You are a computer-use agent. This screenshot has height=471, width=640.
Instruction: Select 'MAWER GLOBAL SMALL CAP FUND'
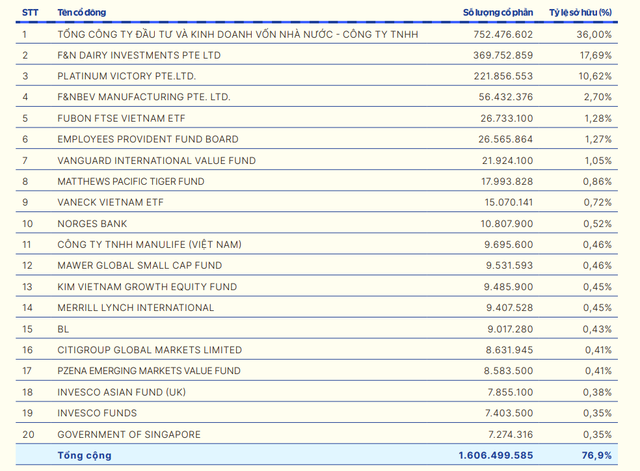coord(140,265)
